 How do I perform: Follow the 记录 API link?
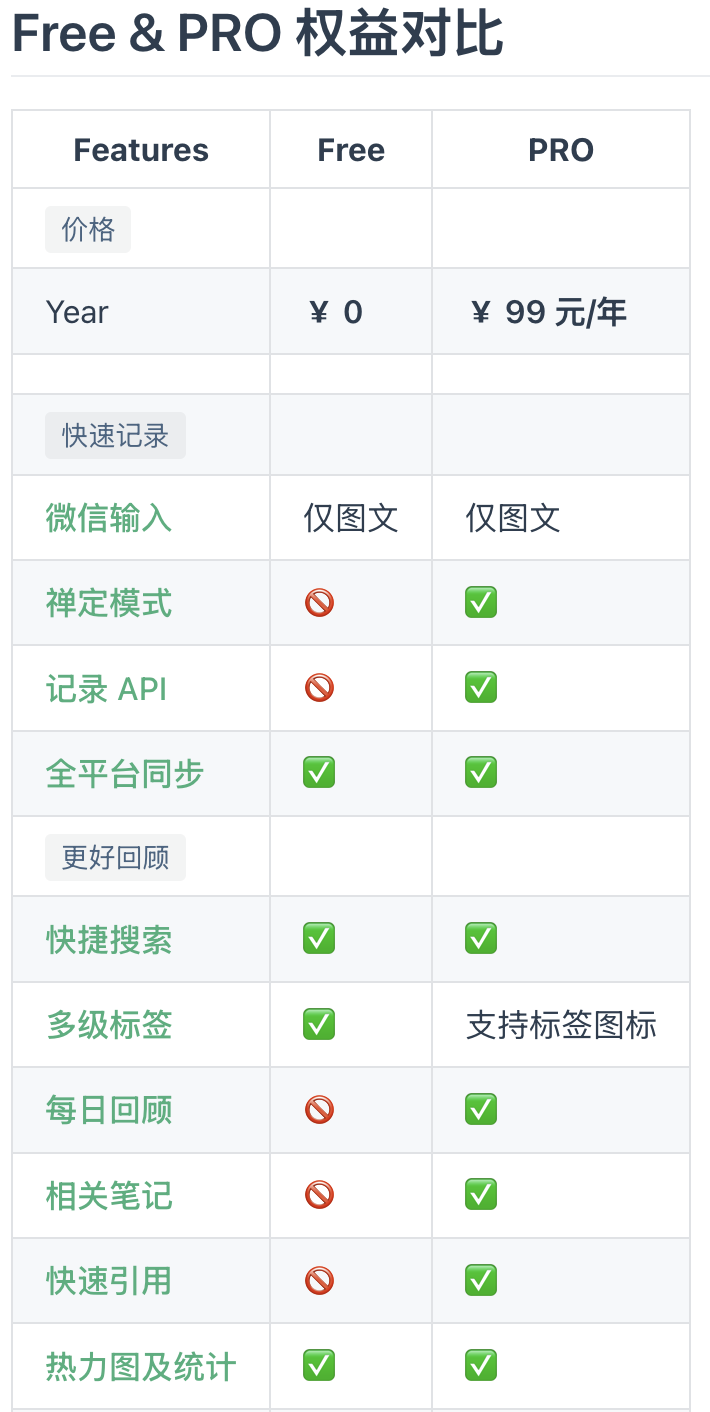pos(106,689)
